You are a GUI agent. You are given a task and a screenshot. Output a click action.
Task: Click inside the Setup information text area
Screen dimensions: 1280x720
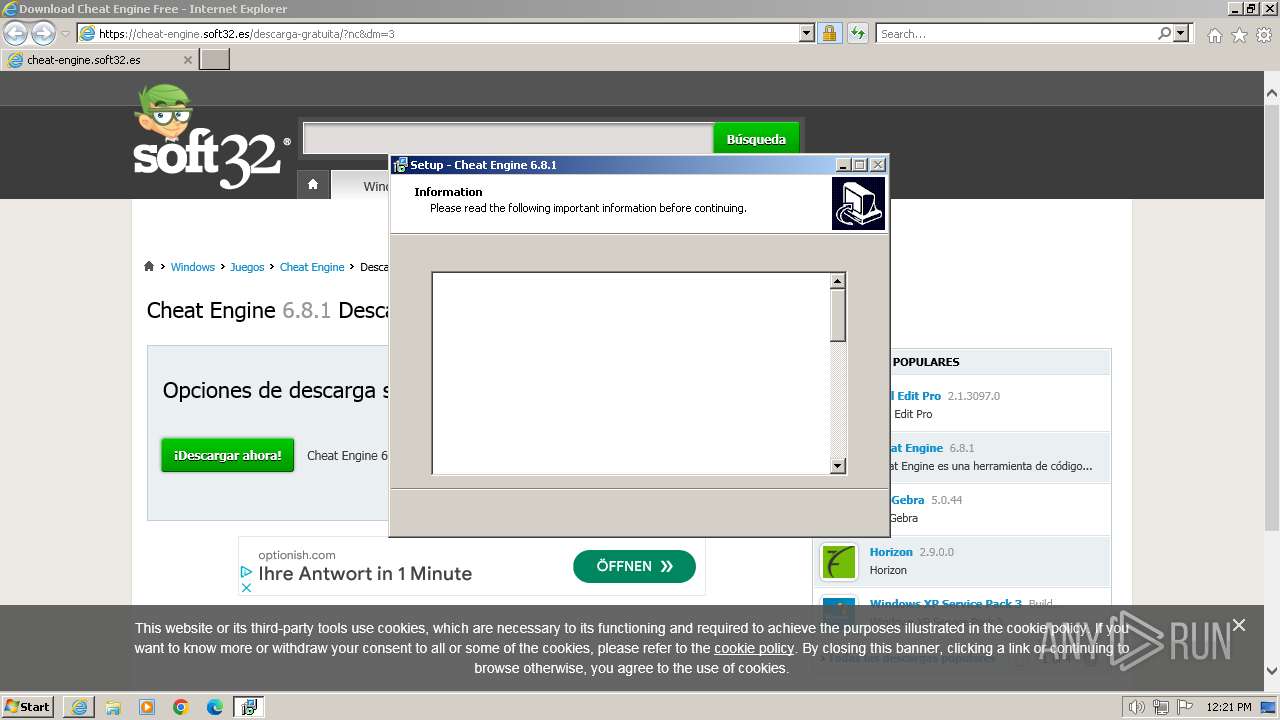[x=631, y=373]
